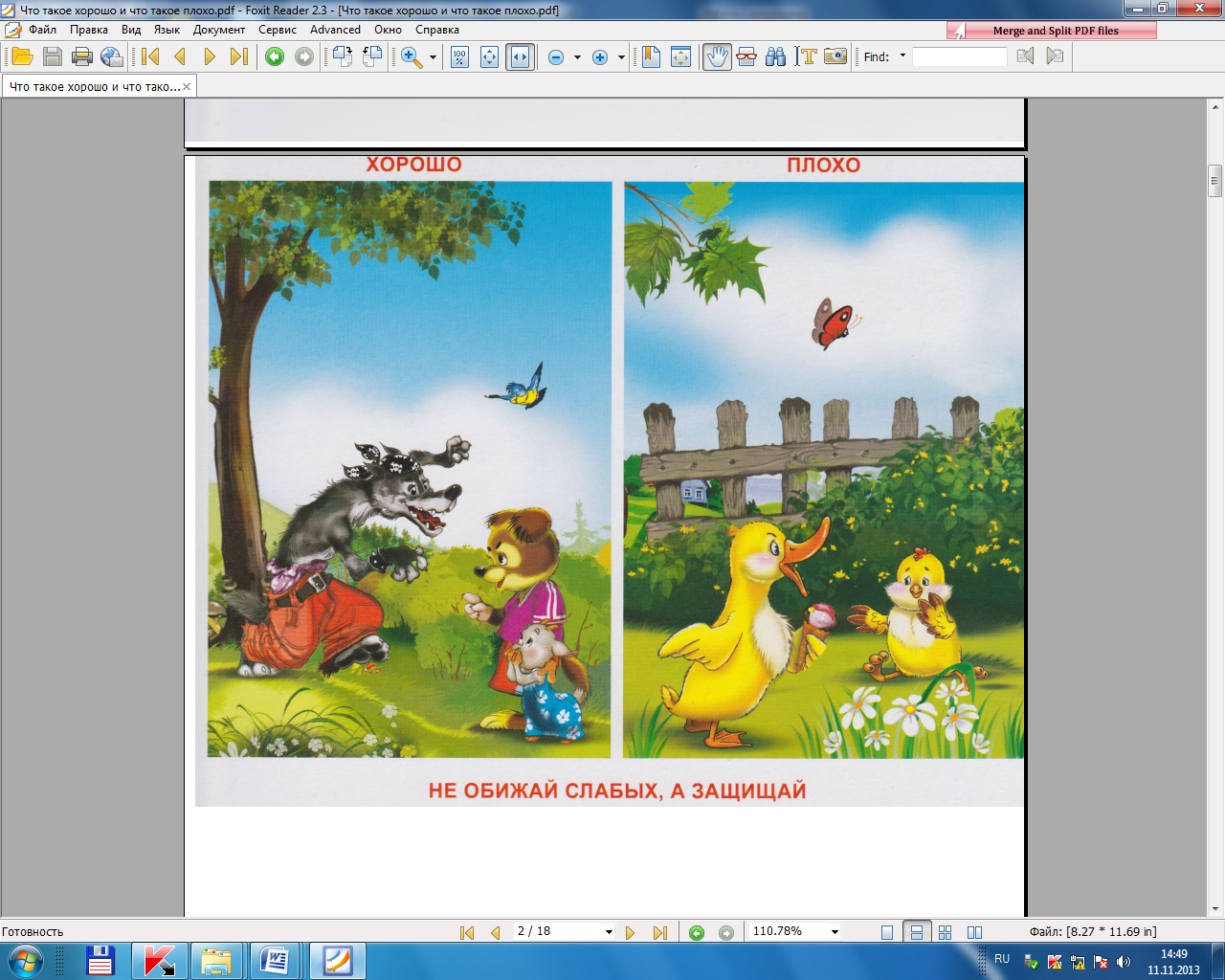Click grey Next View arrow in top toolbar
1225x980 pixels.
pos(304,56)
